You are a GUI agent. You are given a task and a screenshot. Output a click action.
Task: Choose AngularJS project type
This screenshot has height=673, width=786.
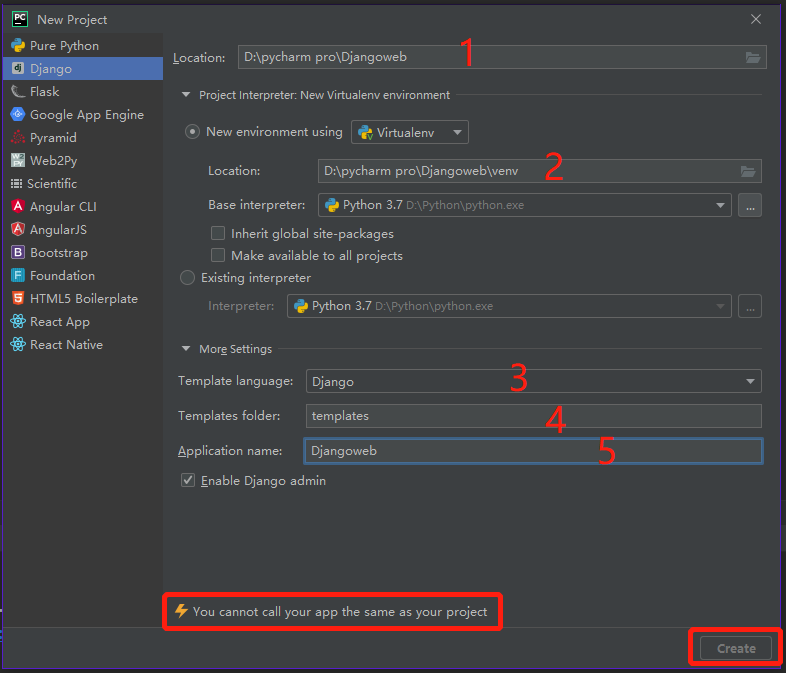pos(83,230)
